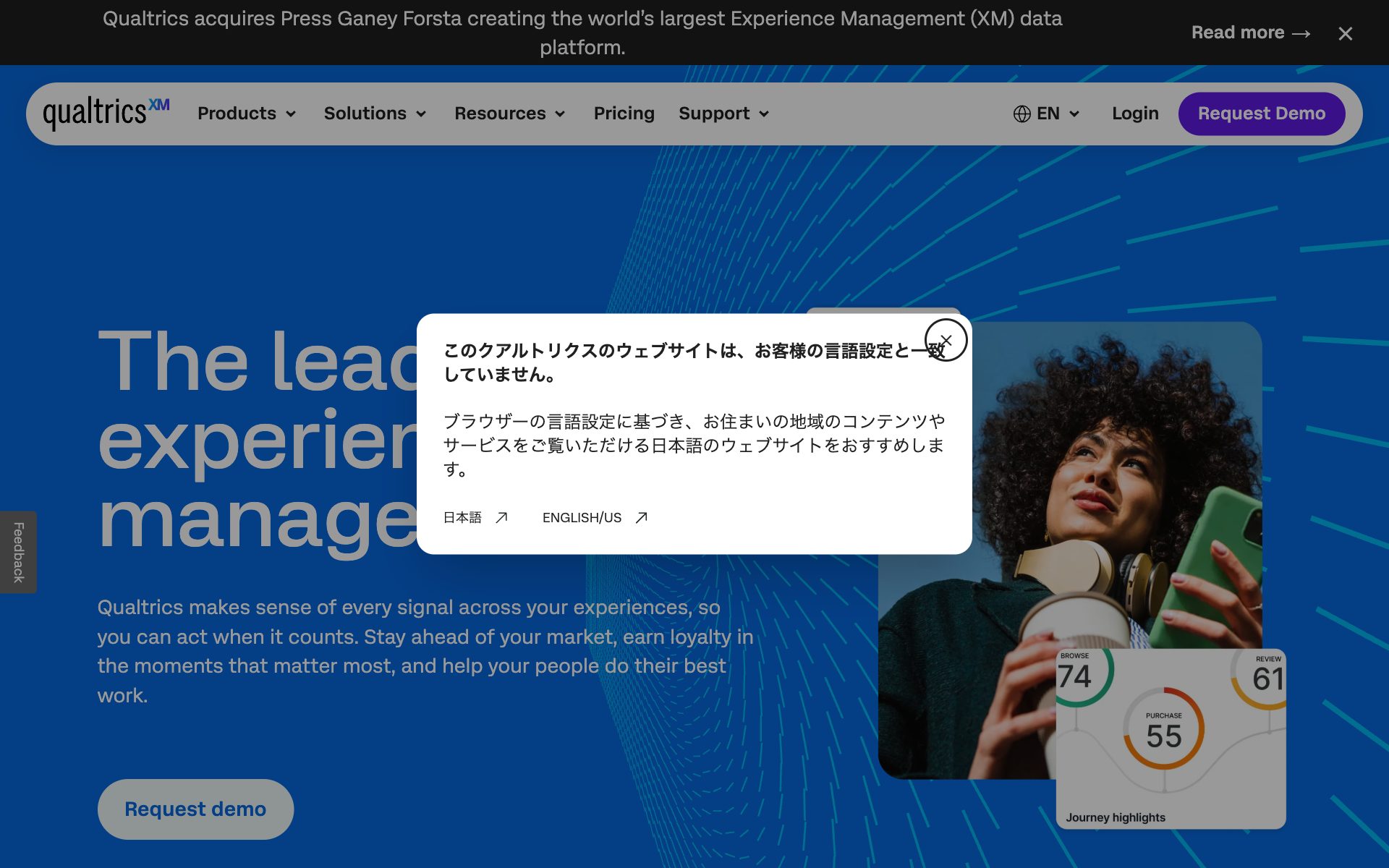Screen dimensions: 1389x868
Task: Open the Read more announcement link
Action: pos(1251,33)
